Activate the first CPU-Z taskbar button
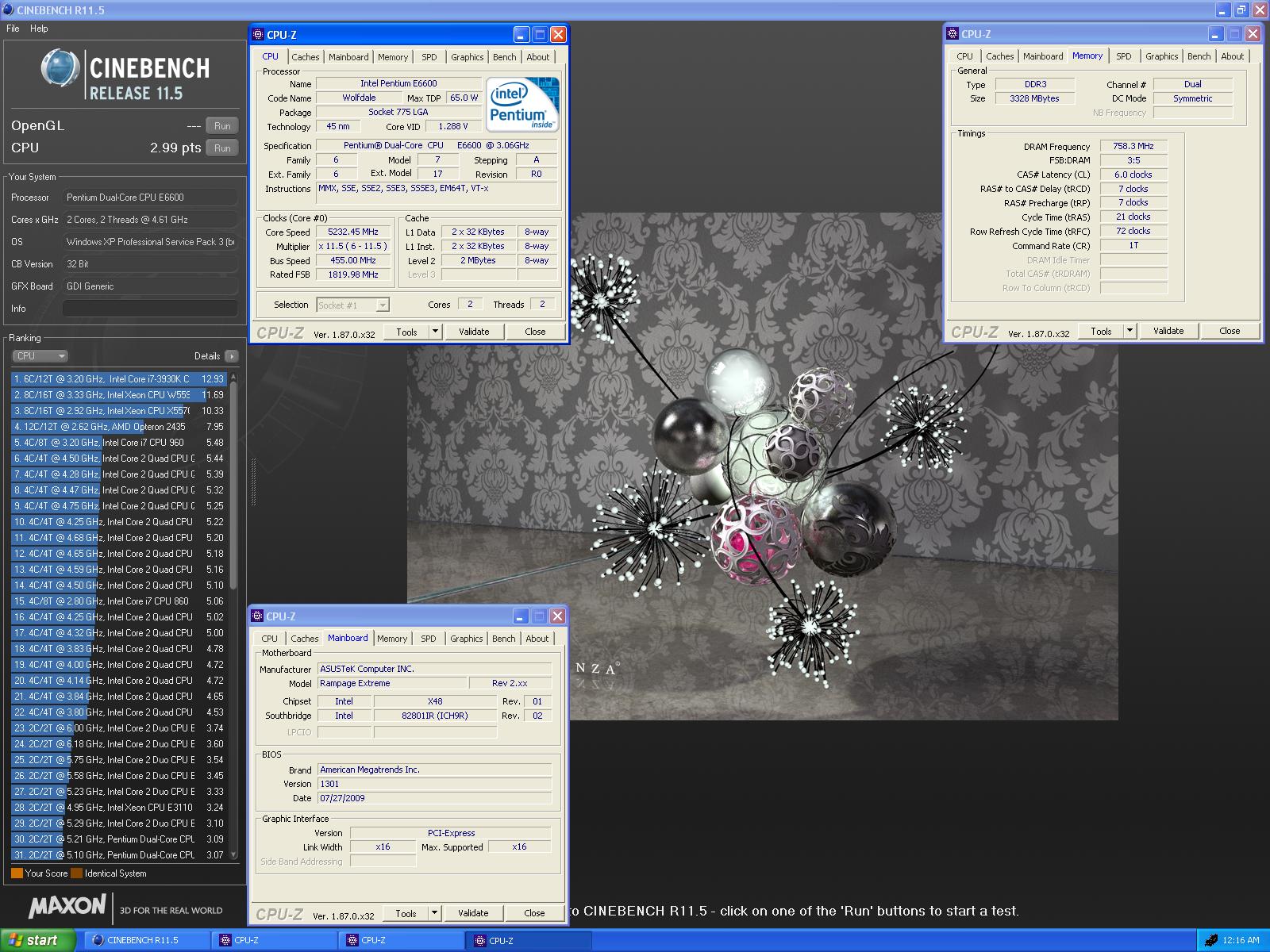 (x=275, y=940)
